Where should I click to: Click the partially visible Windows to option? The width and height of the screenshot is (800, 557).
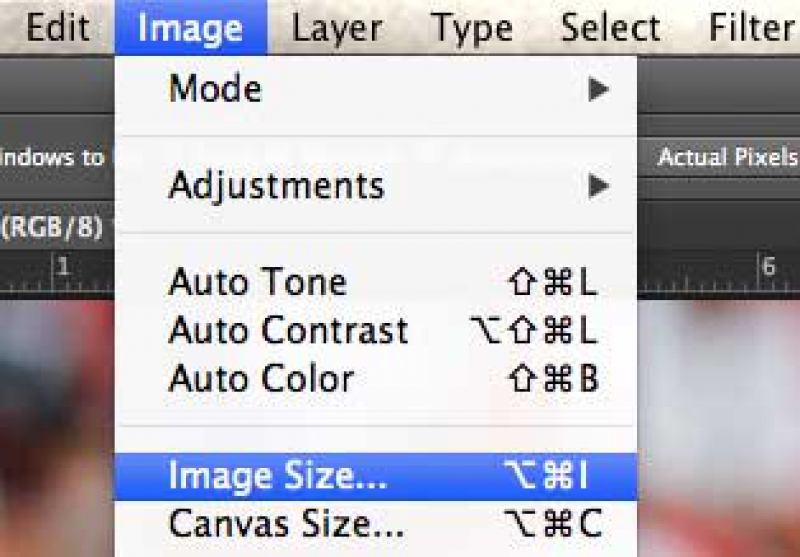click(55, 157)
